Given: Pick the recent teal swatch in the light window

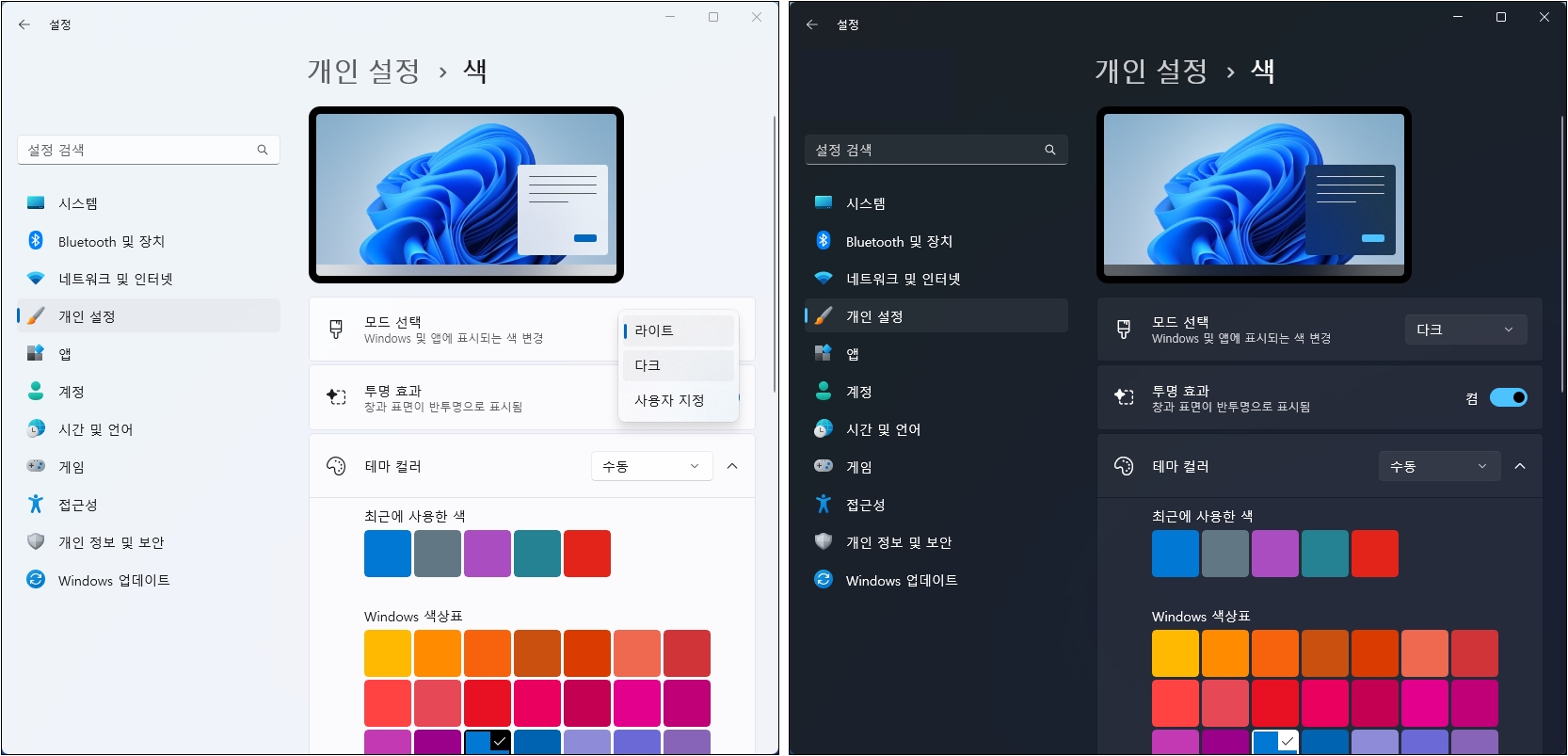Looking at the screenshot, I should [x=537, y=554].
